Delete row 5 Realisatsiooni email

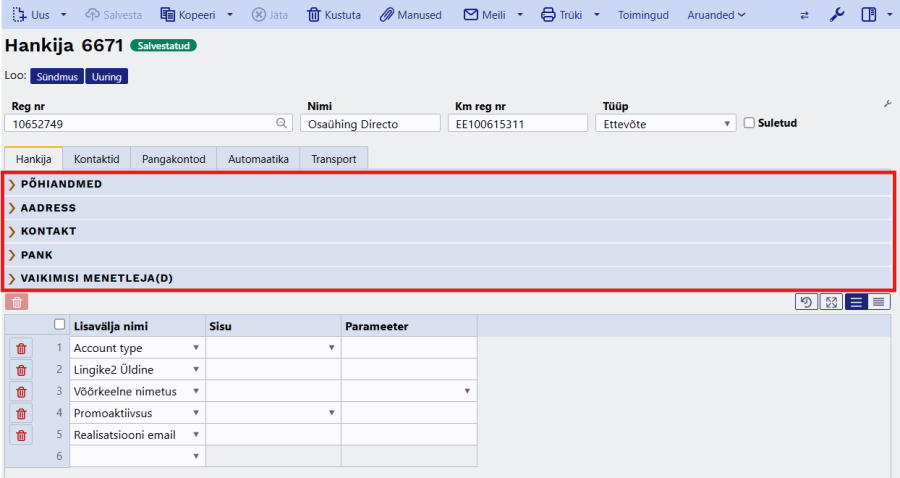tap(21, 435)
